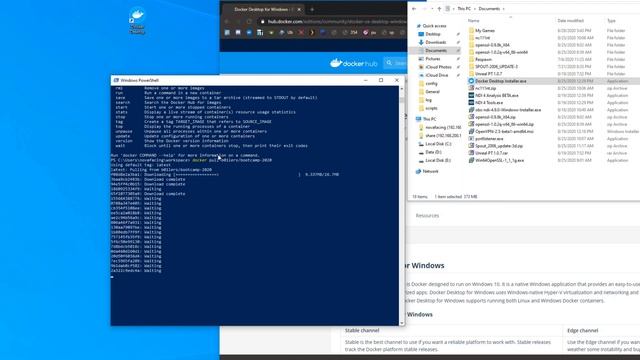This screenshot has width=640, height=360.
Task: Click the PowerShell scrollbar up arrow
Action: pyautogui.click(x=402, y=88)
